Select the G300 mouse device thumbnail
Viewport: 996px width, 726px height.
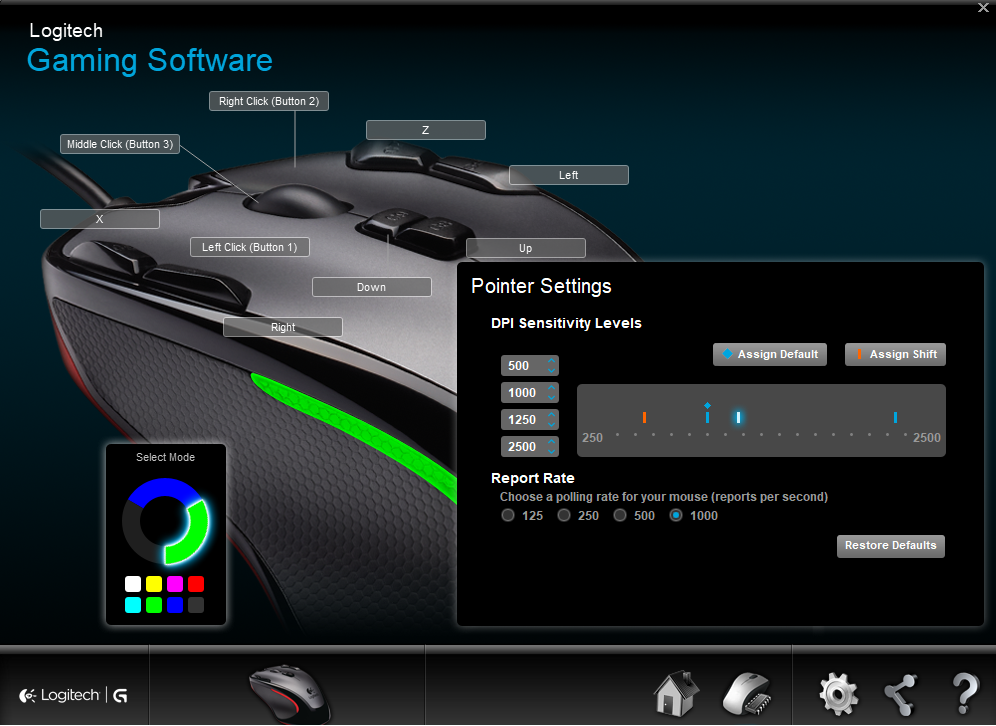click(290, 694)
